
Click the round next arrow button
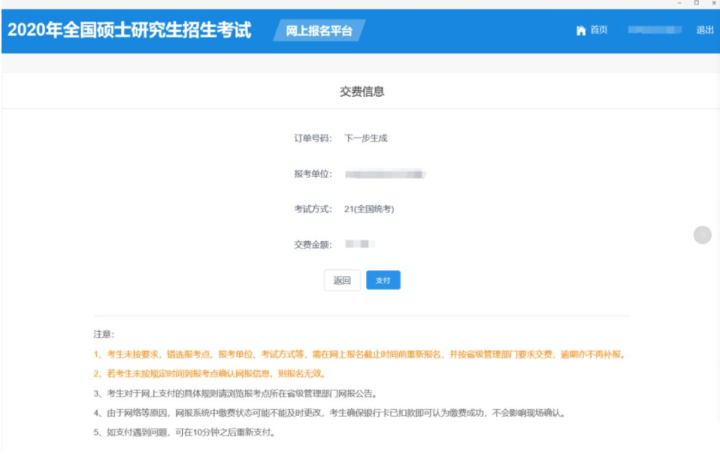tap(702, 235)
